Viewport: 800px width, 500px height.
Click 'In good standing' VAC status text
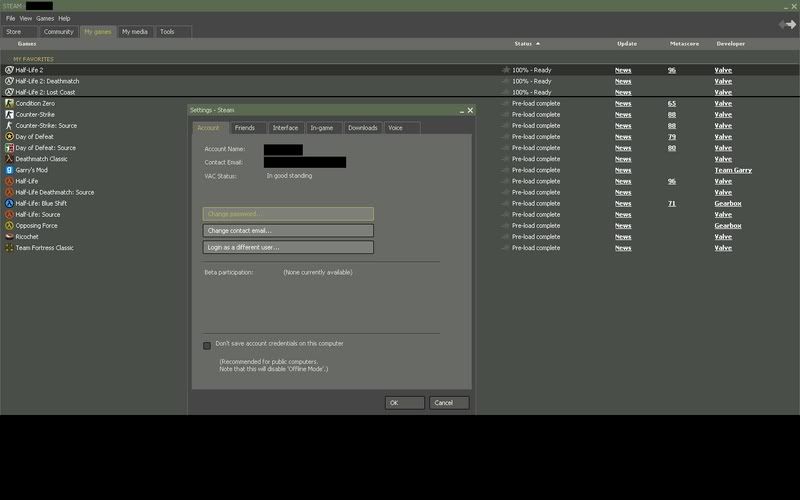[x=289, y=176]
